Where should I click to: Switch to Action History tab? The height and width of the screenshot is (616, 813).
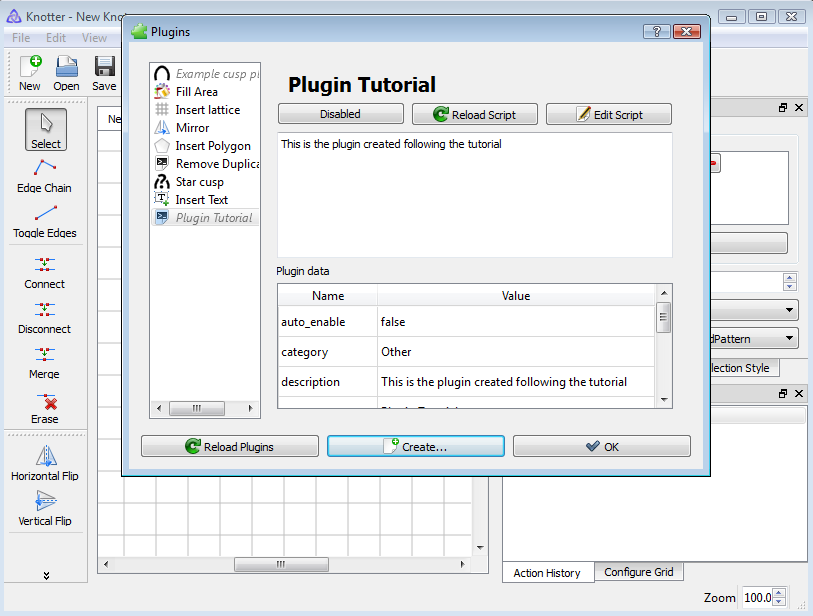click(548, 572)
